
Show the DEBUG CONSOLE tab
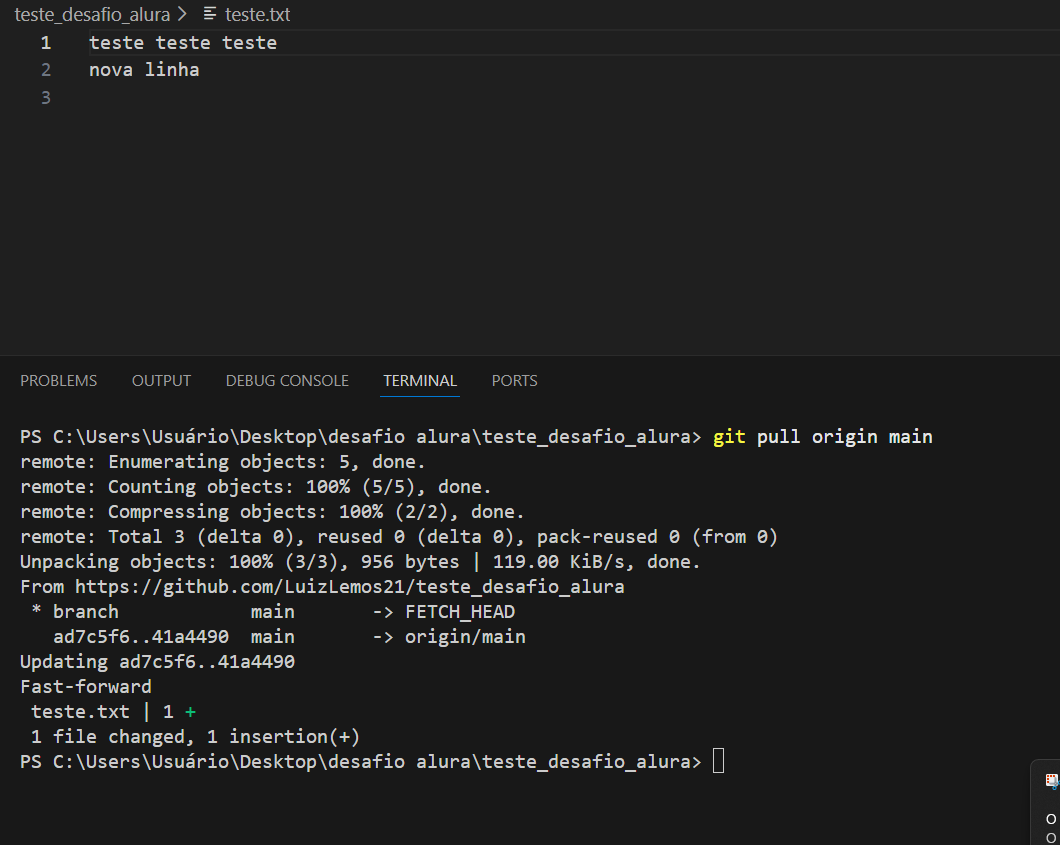tap(287, 381)
